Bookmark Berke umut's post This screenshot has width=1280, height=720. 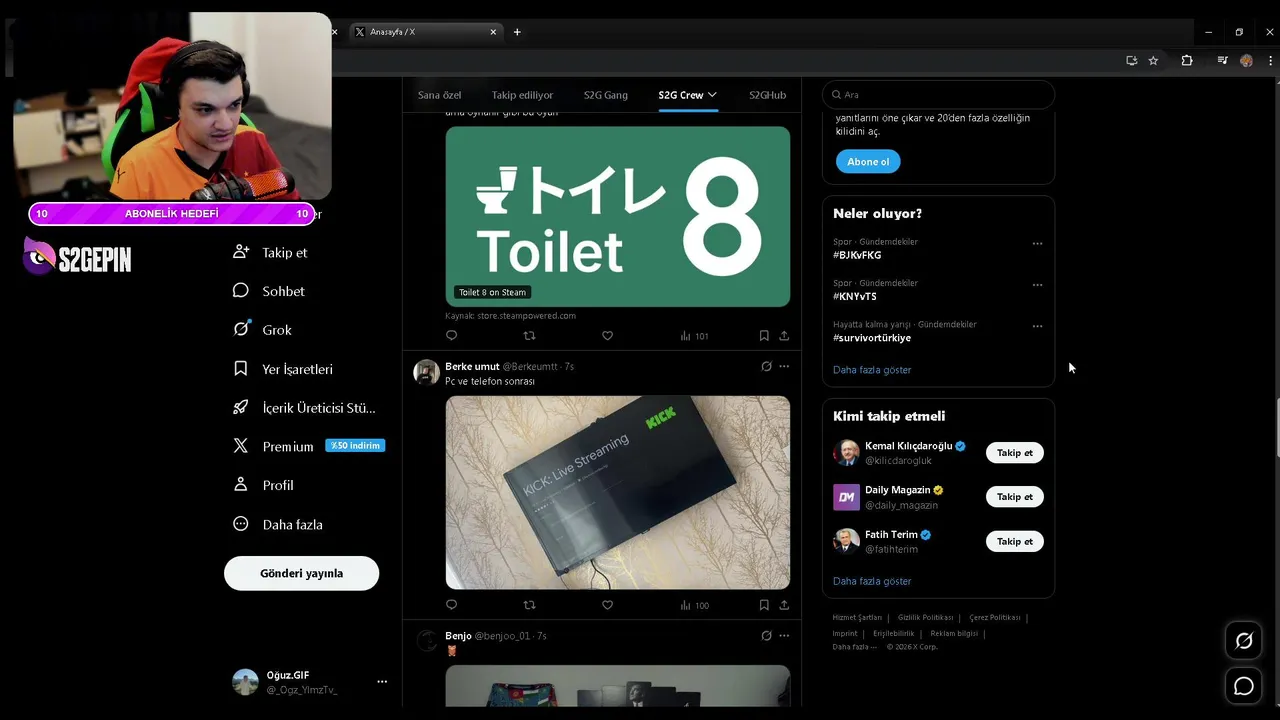[x=764, y=605]
